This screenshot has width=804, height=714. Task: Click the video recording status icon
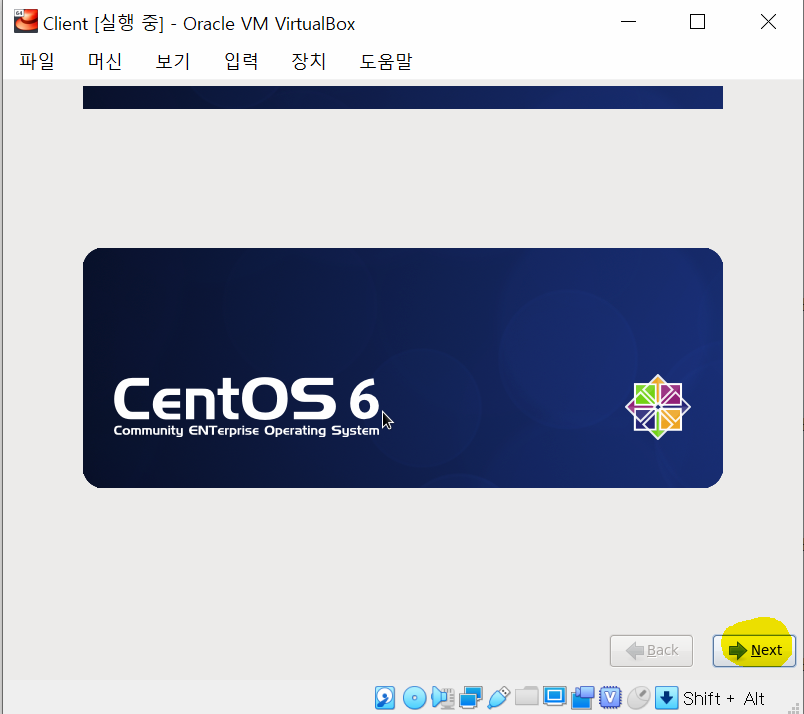click(582, 698)
